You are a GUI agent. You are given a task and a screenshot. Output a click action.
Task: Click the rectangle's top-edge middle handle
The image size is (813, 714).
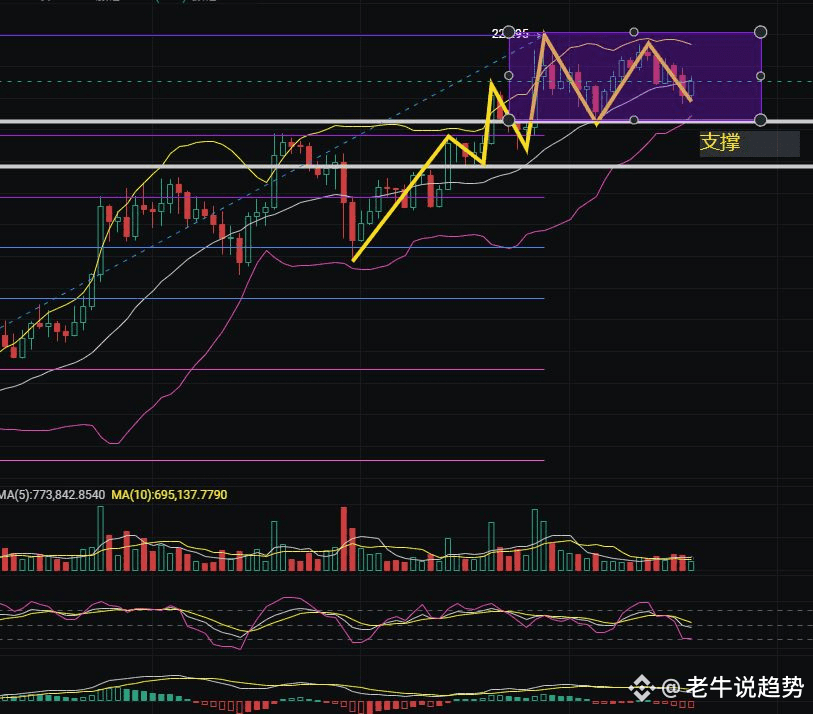point(634,32)
